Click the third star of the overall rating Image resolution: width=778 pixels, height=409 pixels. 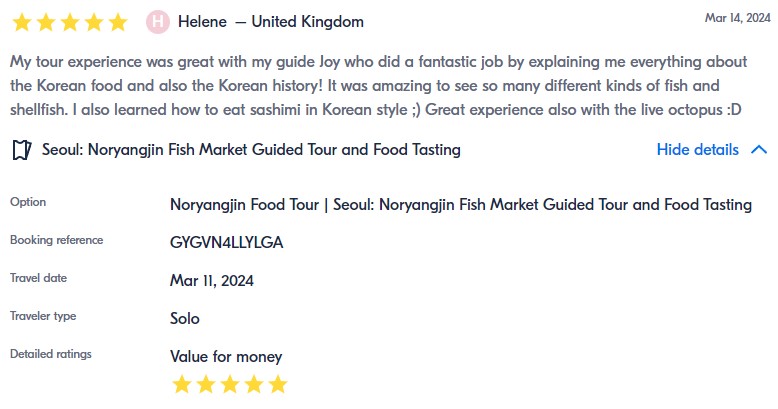click(x=69, y=21)
